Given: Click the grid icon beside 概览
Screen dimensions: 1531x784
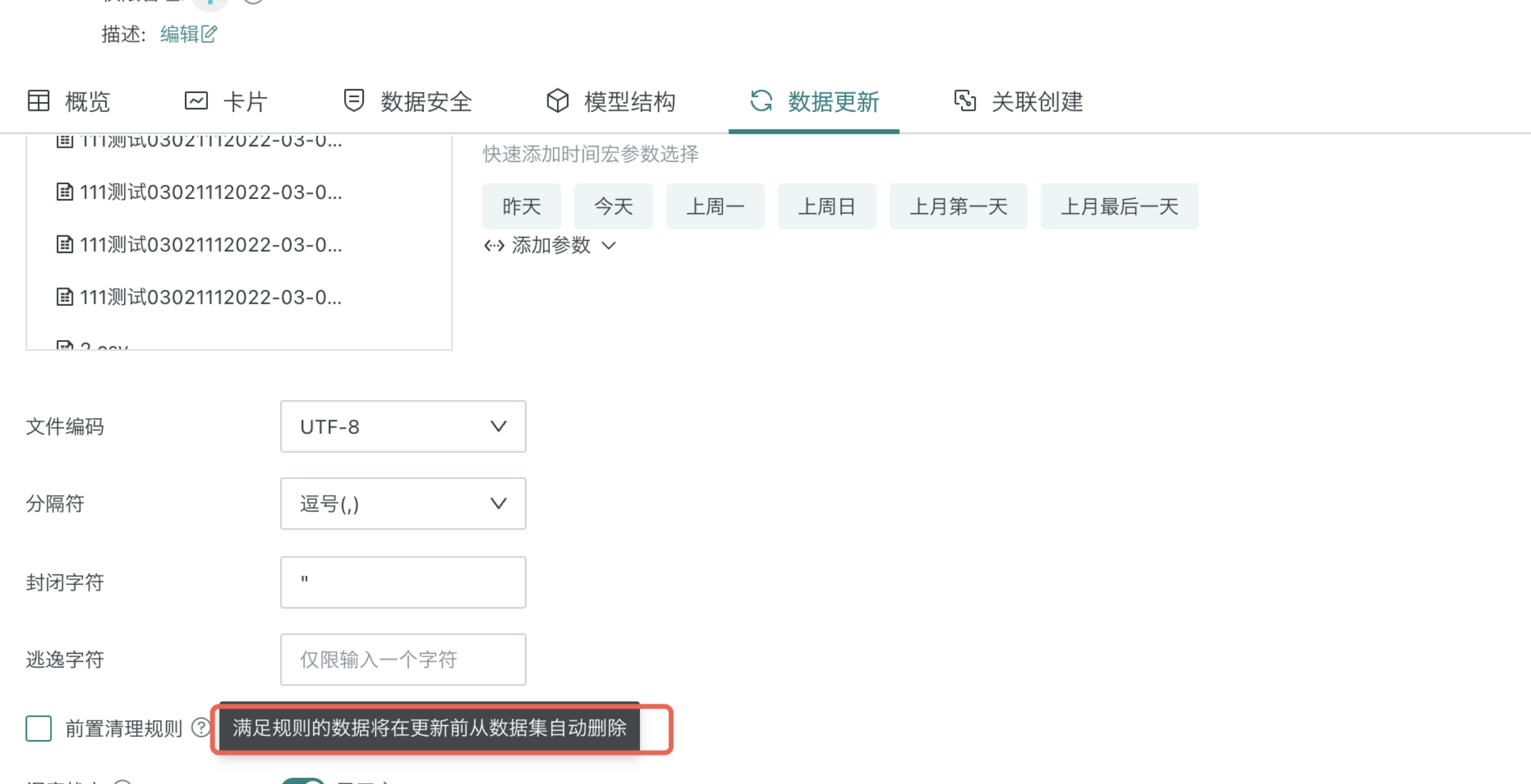Looking at the screenshot, I should tap(38, 100).
